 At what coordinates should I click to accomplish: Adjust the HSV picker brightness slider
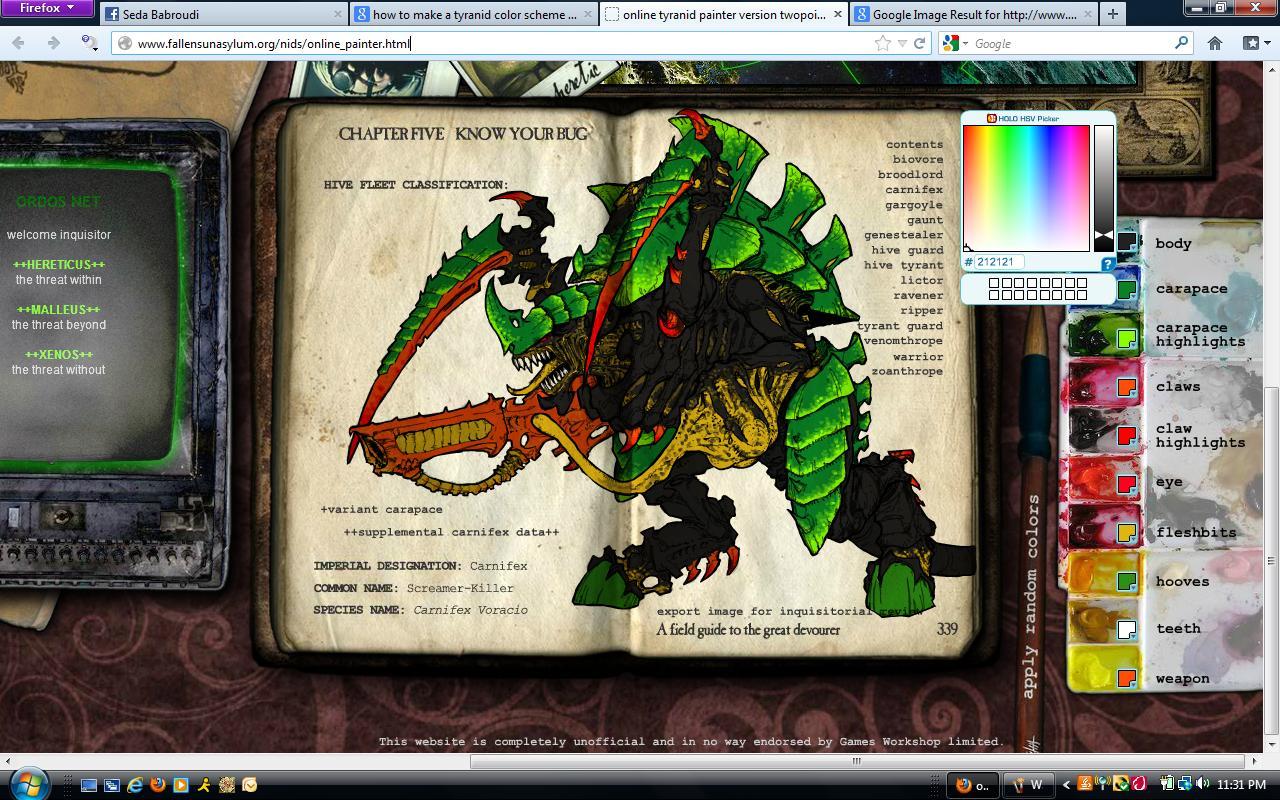1103,188
